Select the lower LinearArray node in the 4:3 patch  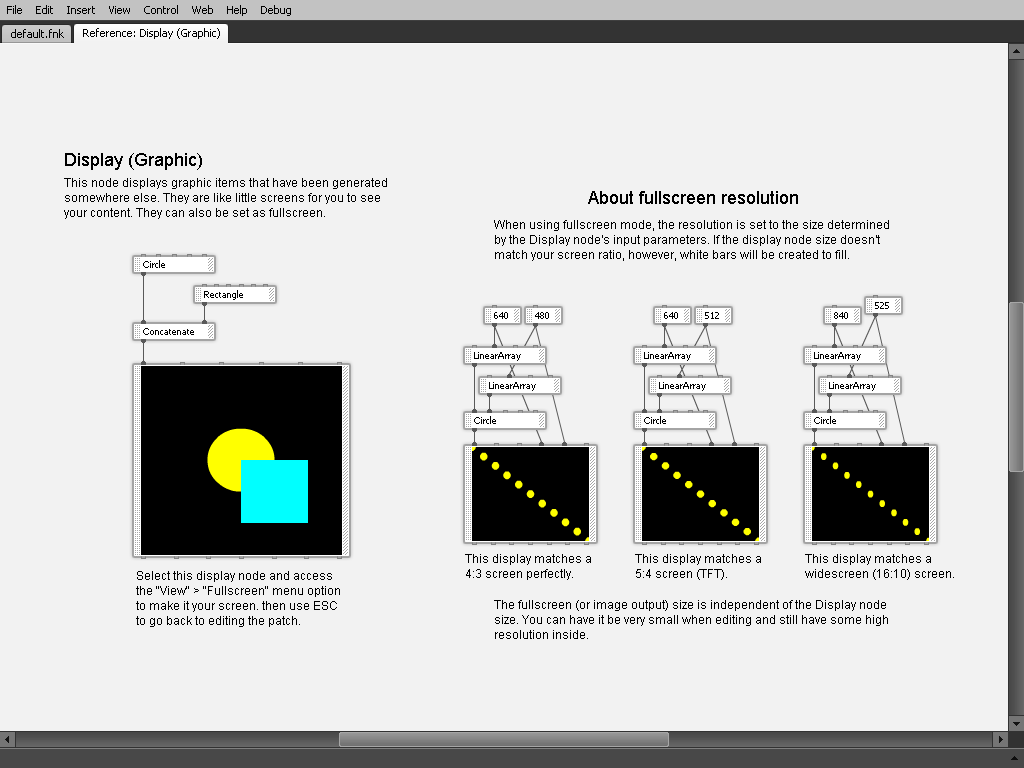520,386
